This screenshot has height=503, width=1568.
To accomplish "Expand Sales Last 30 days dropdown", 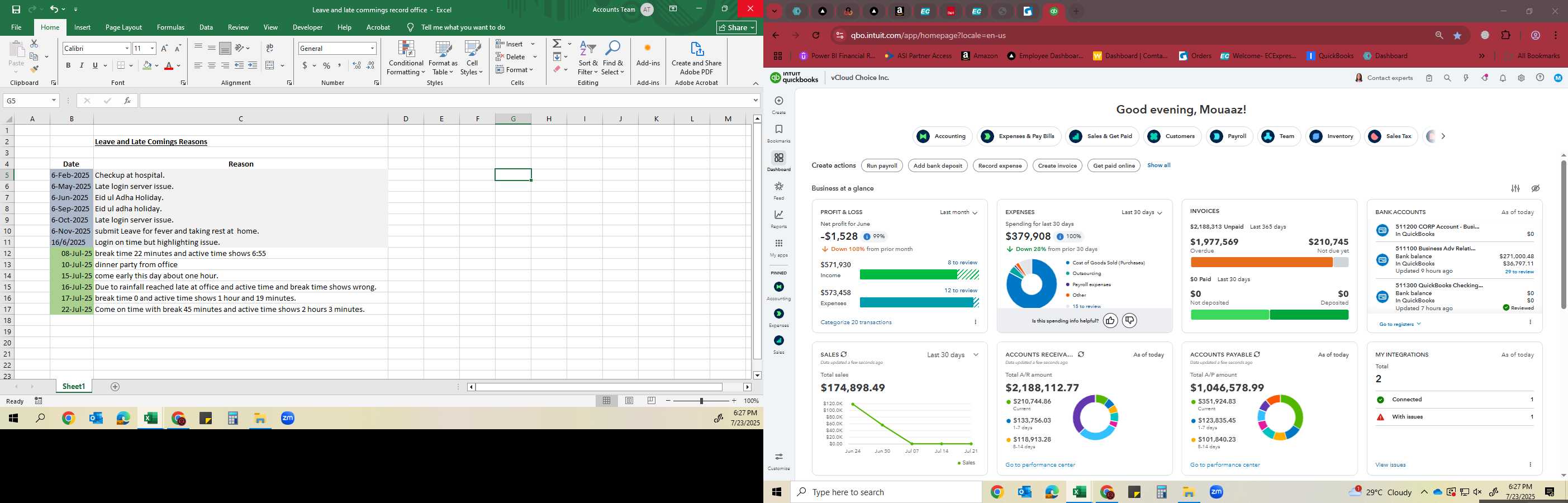I will pos(953,354).
